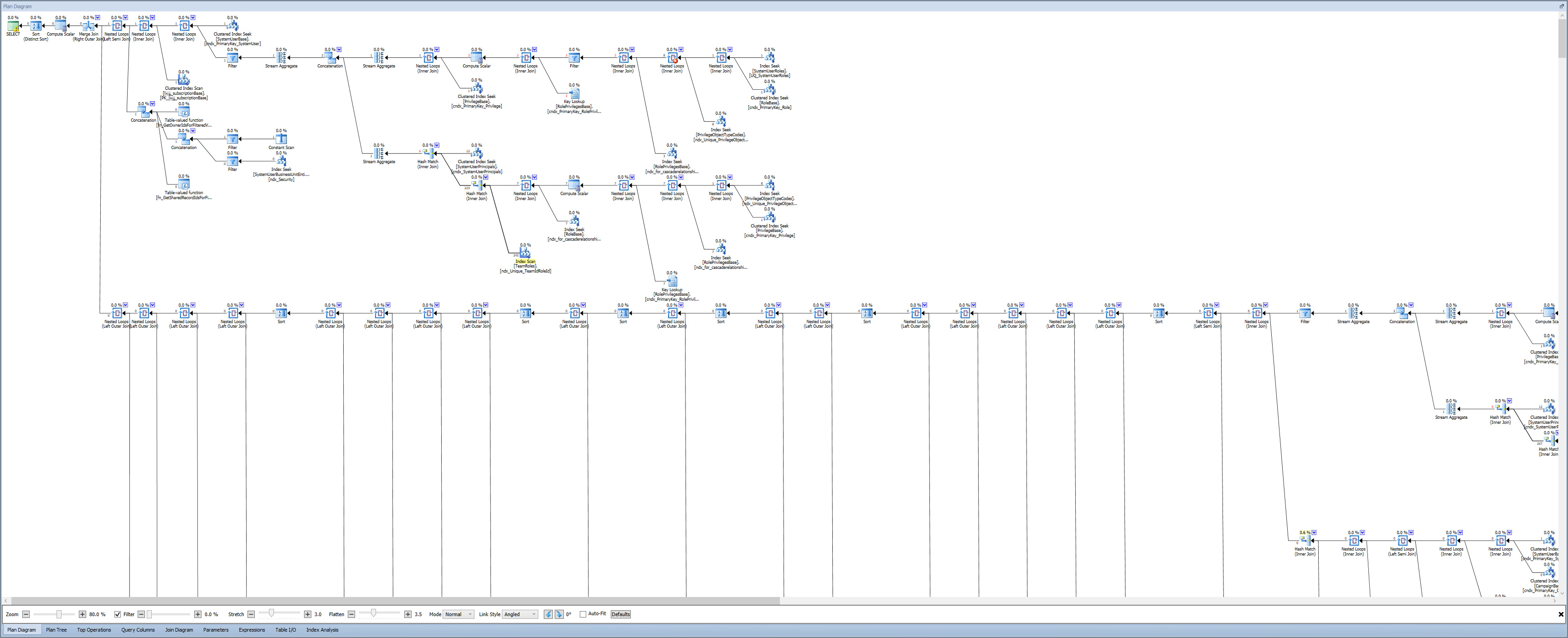Switch to the Join Diagram tab
The width and height of the screenshot is (1568, 638).
pos(179,630)
